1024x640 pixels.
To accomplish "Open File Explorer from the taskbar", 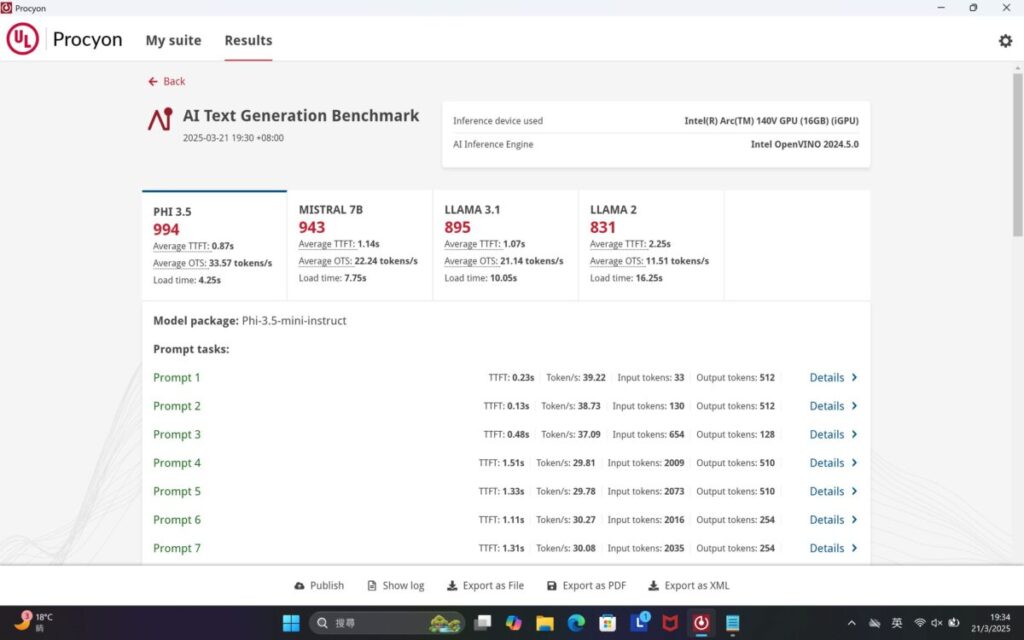I will 545,623.
